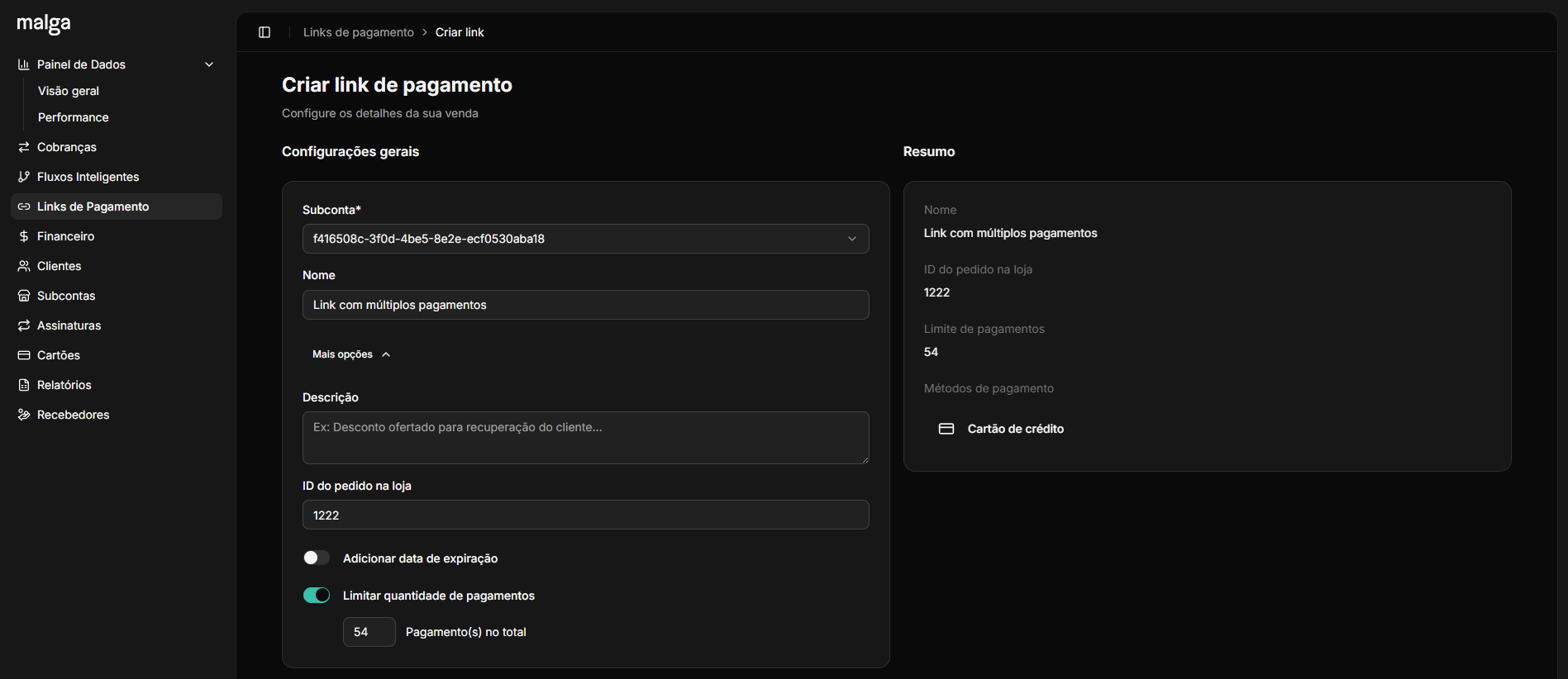Click the 'Pagamento(s) no total' label

coord(466,632)
